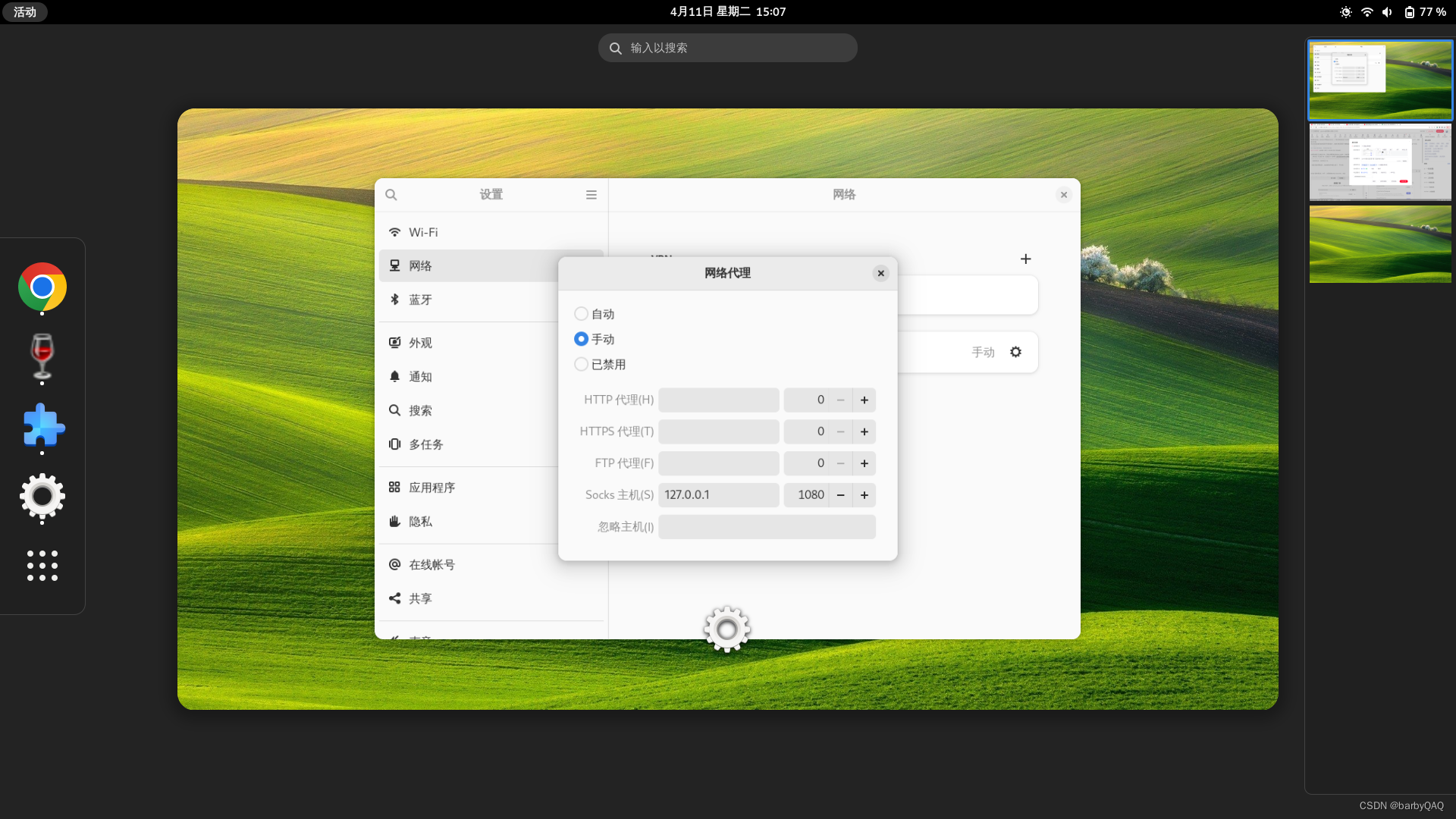
Task: Open the proxy gear settings icon next to 手动
Action: [1016, 352]
